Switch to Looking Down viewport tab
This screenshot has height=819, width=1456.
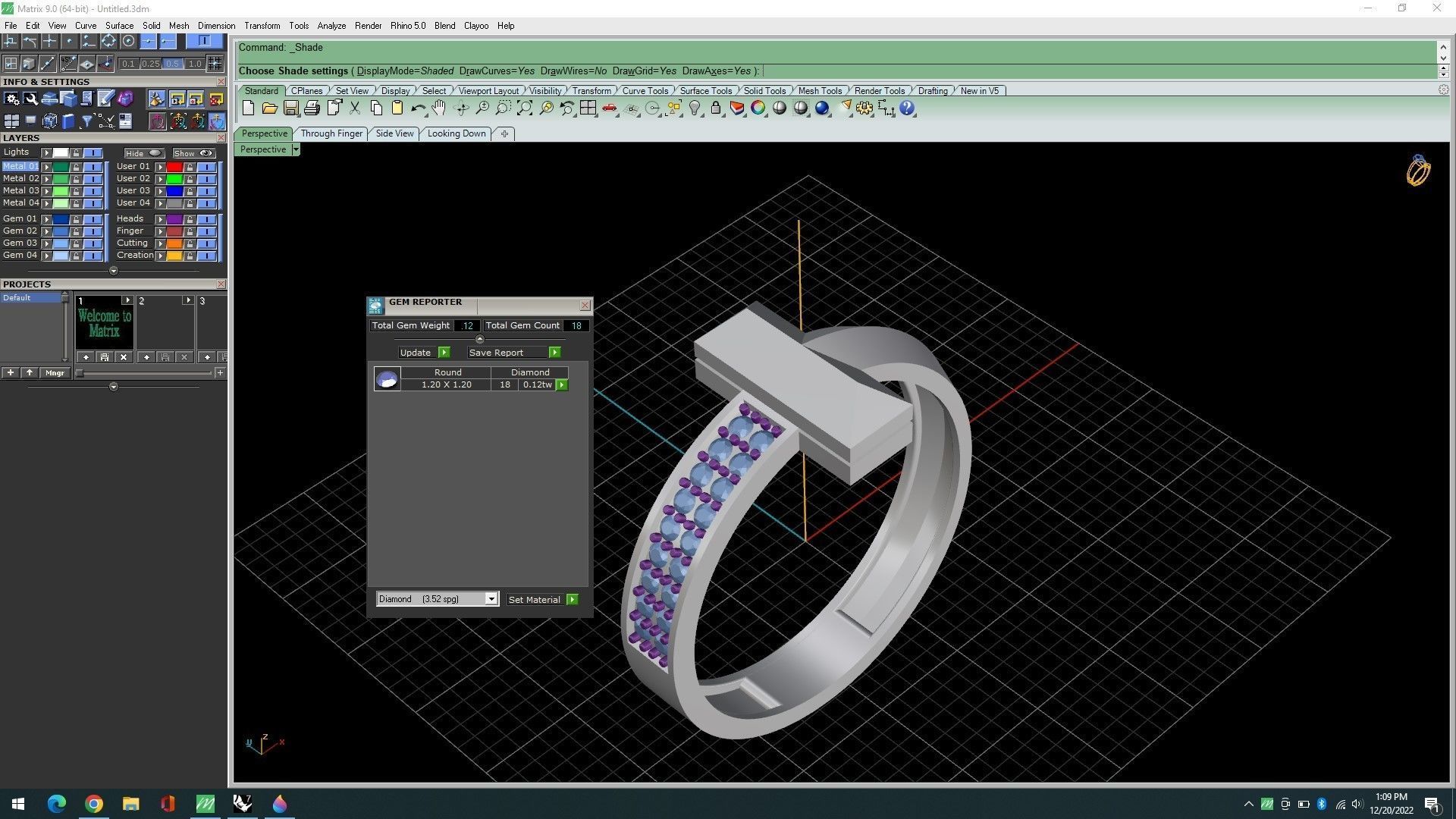[x=457, y=133]
